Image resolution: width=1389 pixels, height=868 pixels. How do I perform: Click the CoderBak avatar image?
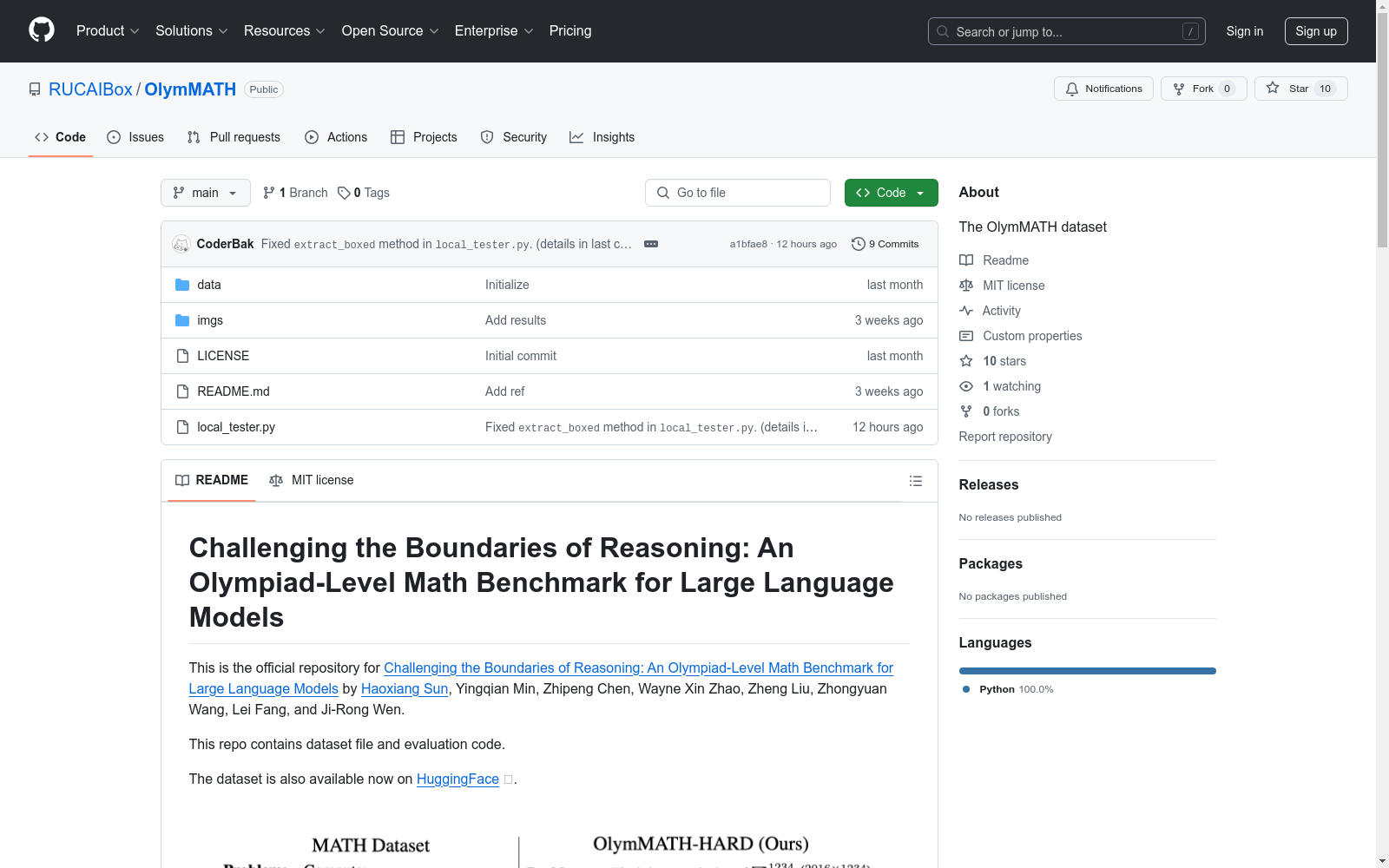[181, 244]
